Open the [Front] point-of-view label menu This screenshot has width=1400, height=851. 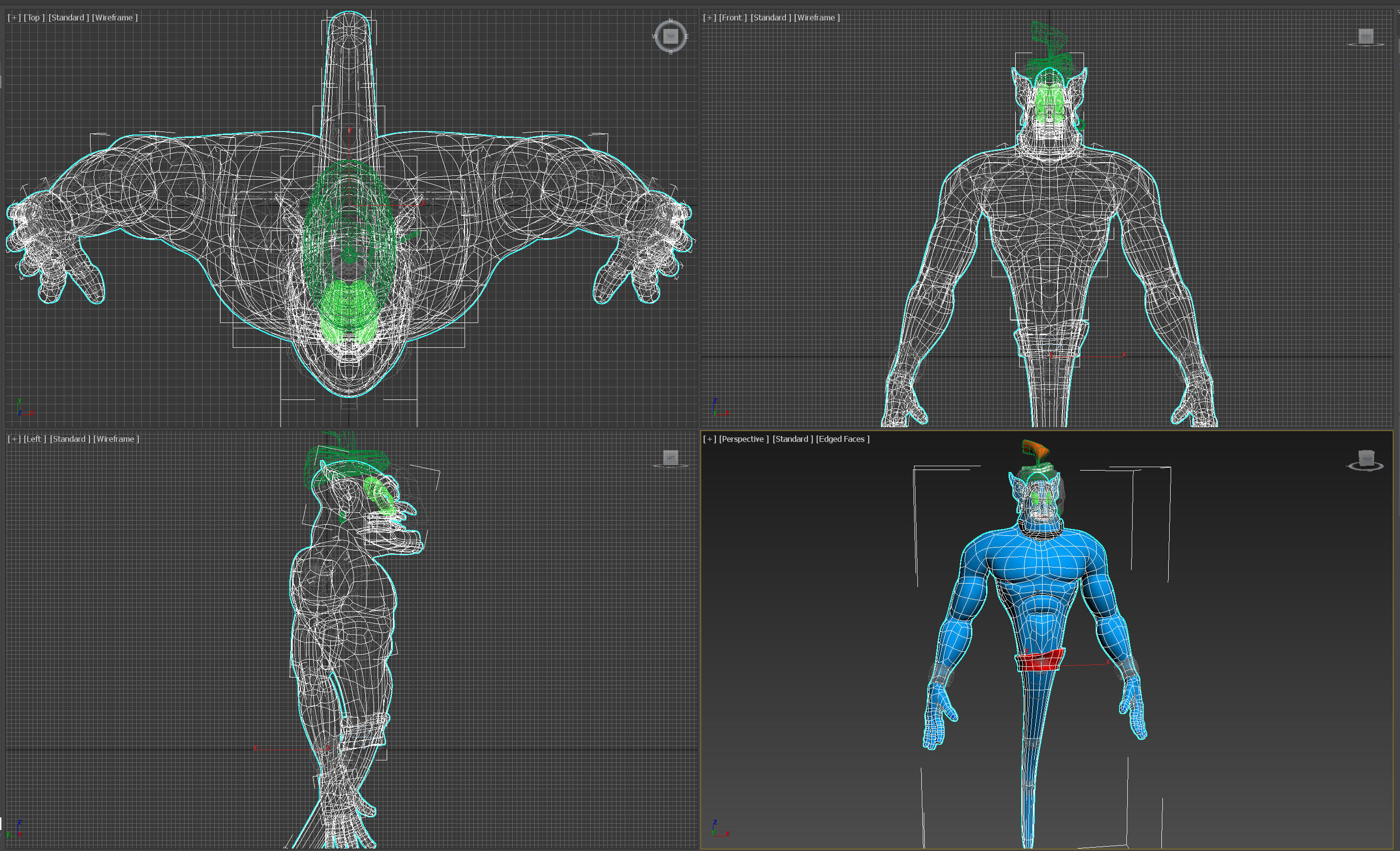point(733,18)
